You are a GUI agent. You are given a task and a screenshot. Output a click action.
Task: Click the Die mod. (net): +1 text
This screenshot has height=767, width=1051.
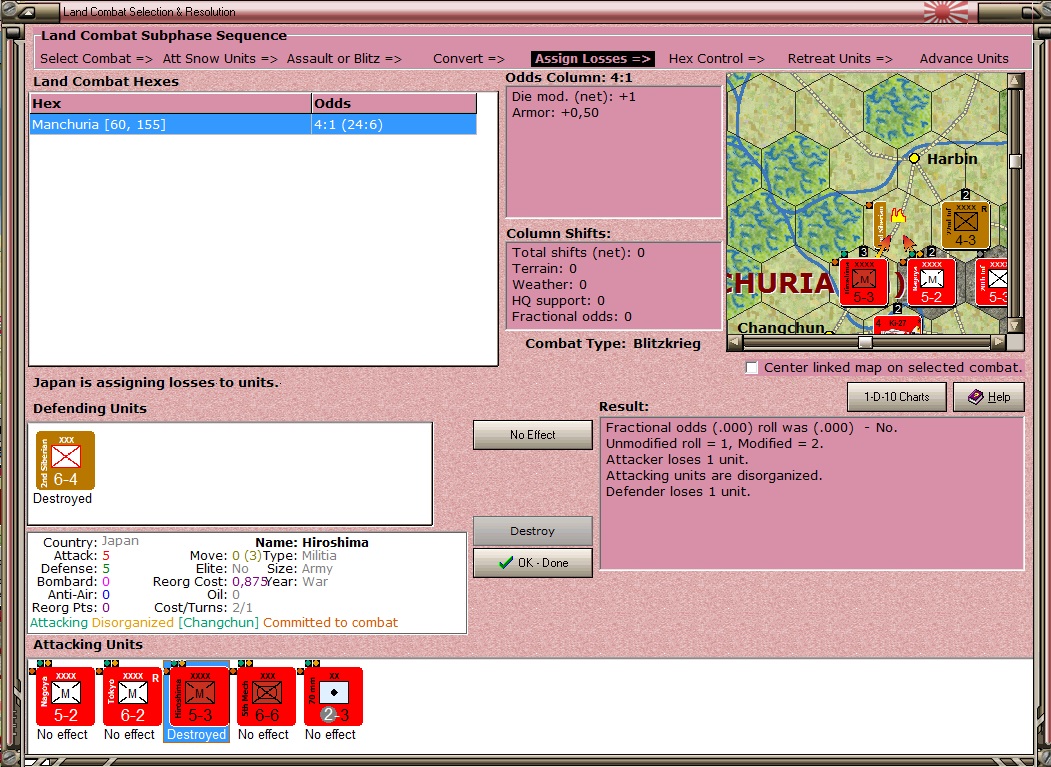(574, 97)
